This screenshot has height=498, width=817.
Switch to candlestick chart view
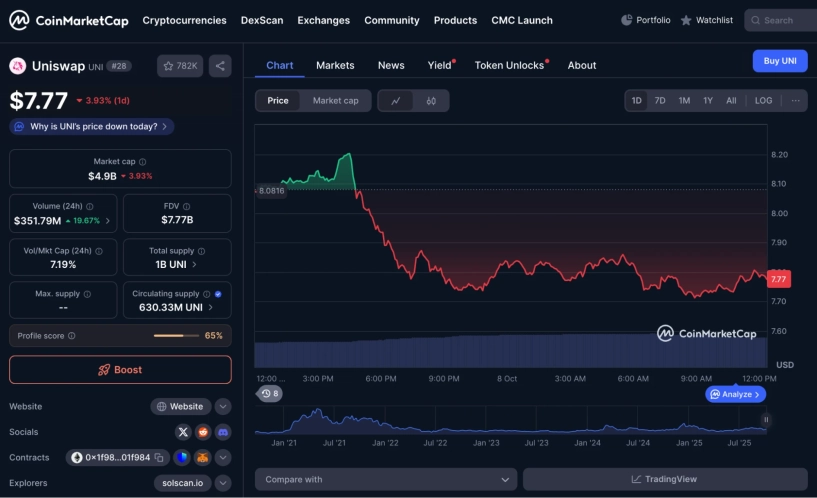click(x=431, y=101)
